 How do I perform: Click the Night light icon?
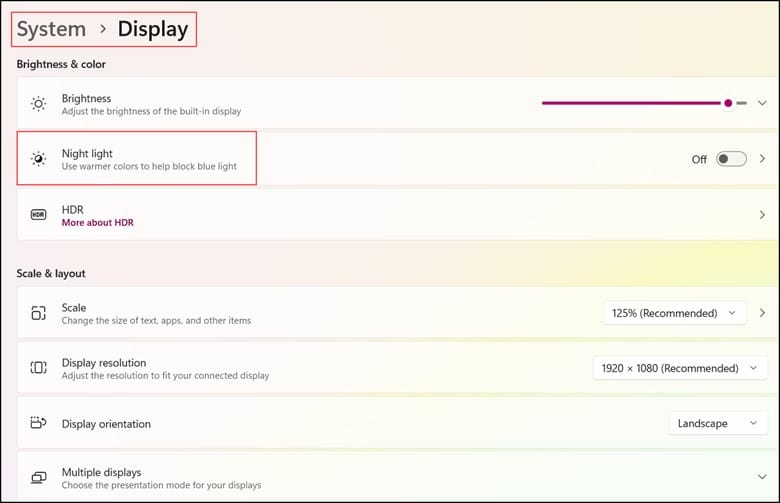(38, 159)
